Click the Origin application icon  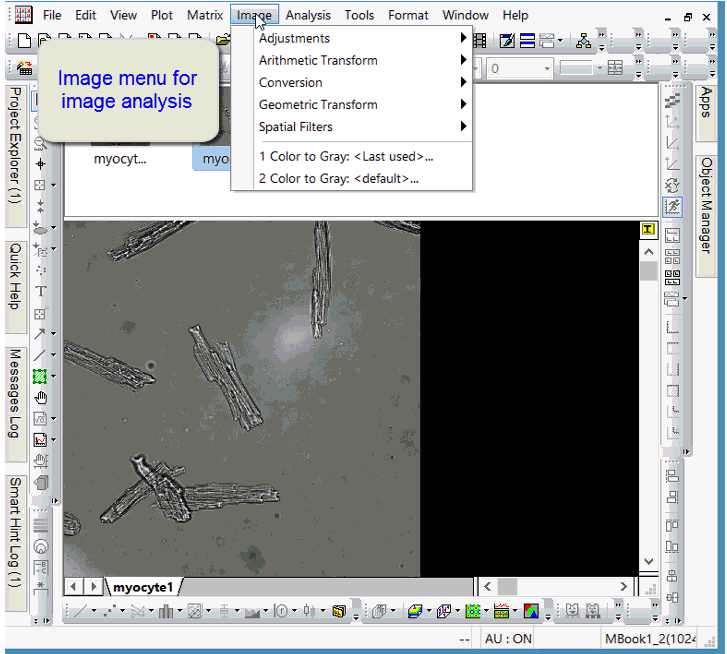(x=22, y=15)
